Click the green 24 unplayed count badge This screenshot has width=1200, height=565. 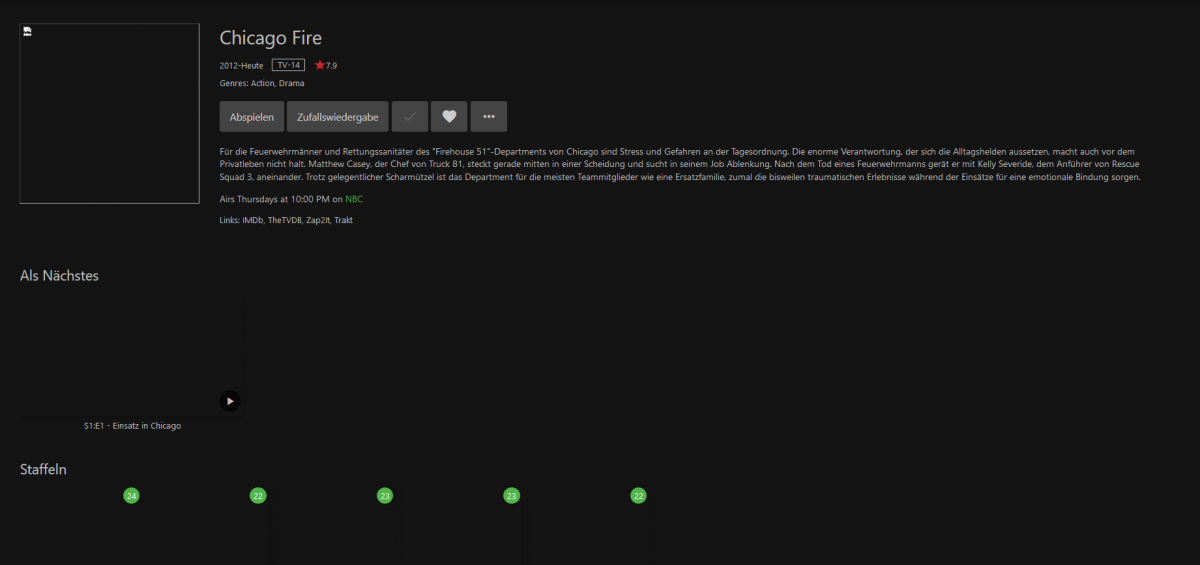click(x=131, y=495)
